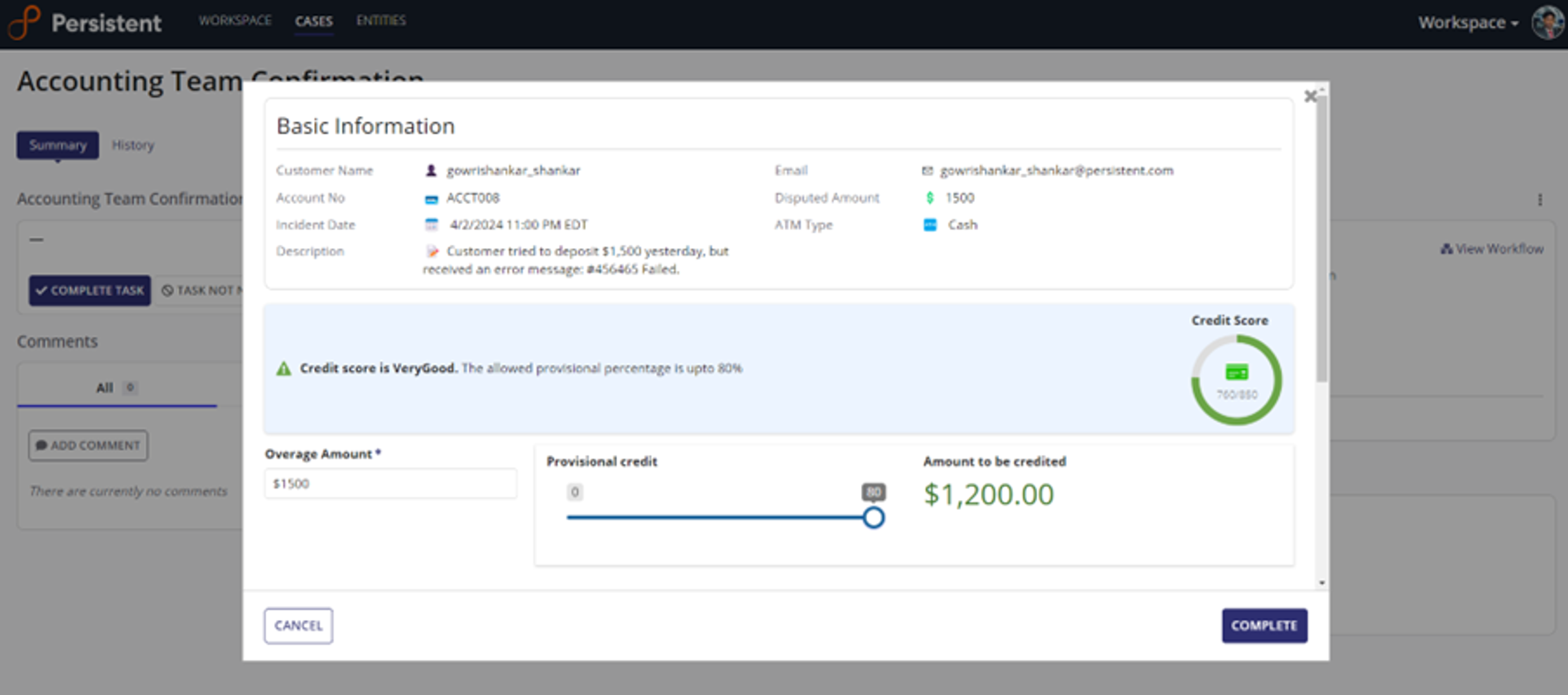Click the ATM type value Cash
1568x695 pixels.
(x=962, y=225)
